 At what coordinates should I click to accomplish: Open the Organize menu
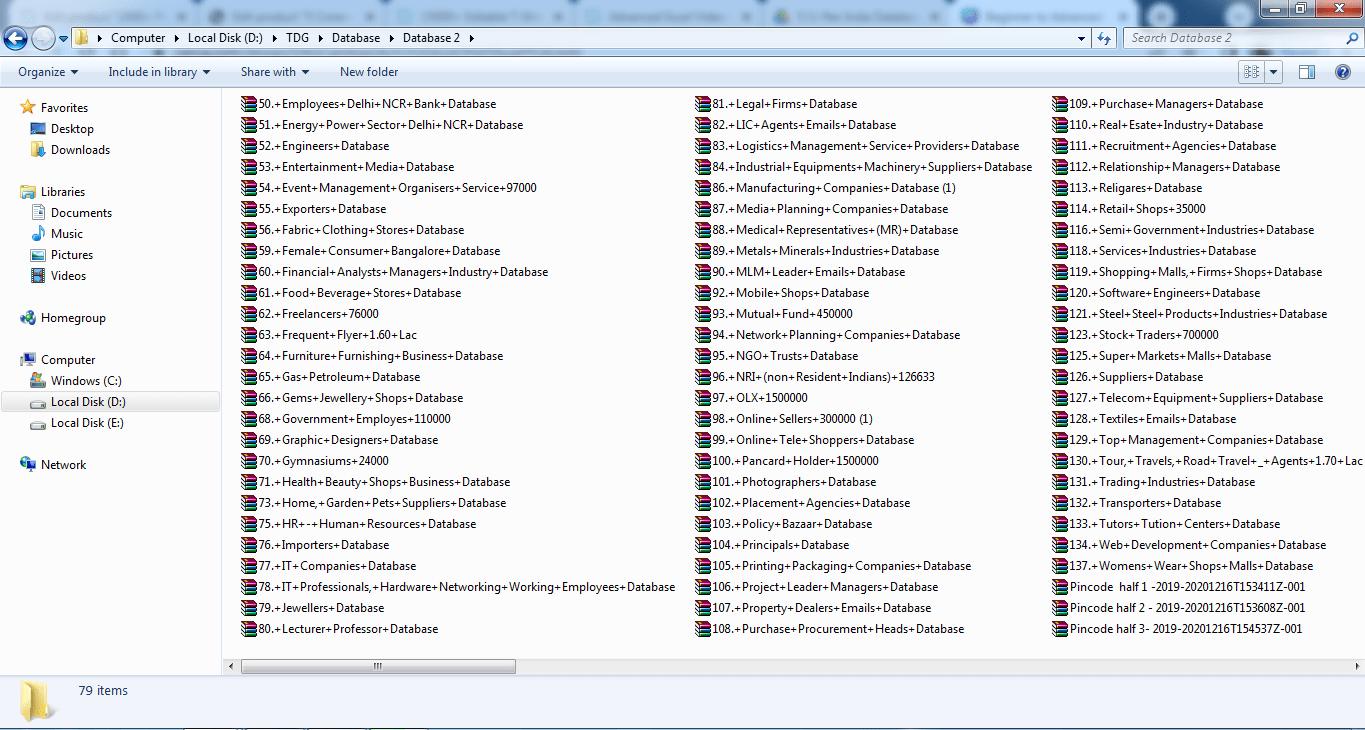tap(47, 72)
